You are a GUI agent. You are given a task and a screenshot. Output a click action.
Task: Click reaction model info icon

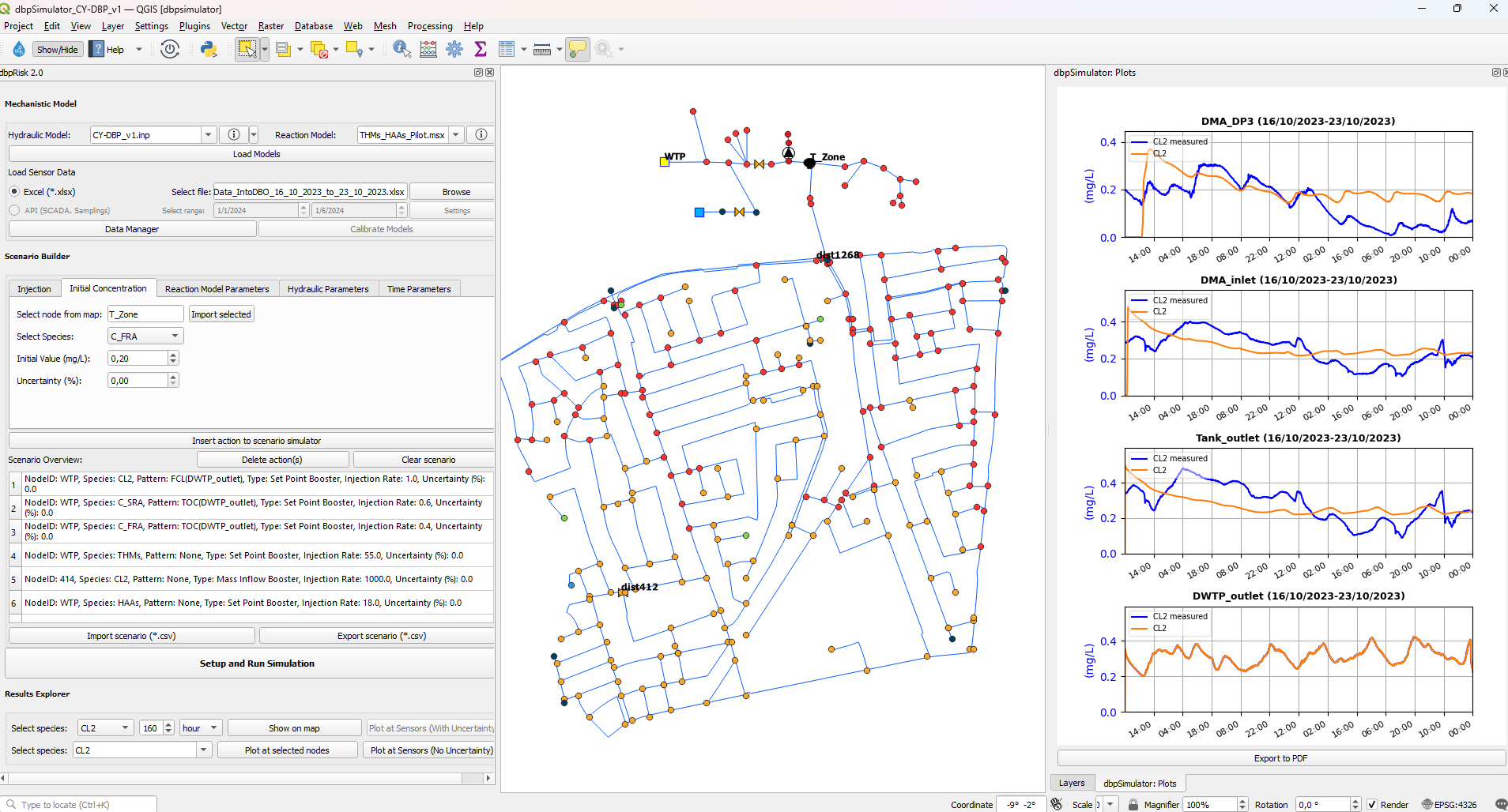pos(481,134)
